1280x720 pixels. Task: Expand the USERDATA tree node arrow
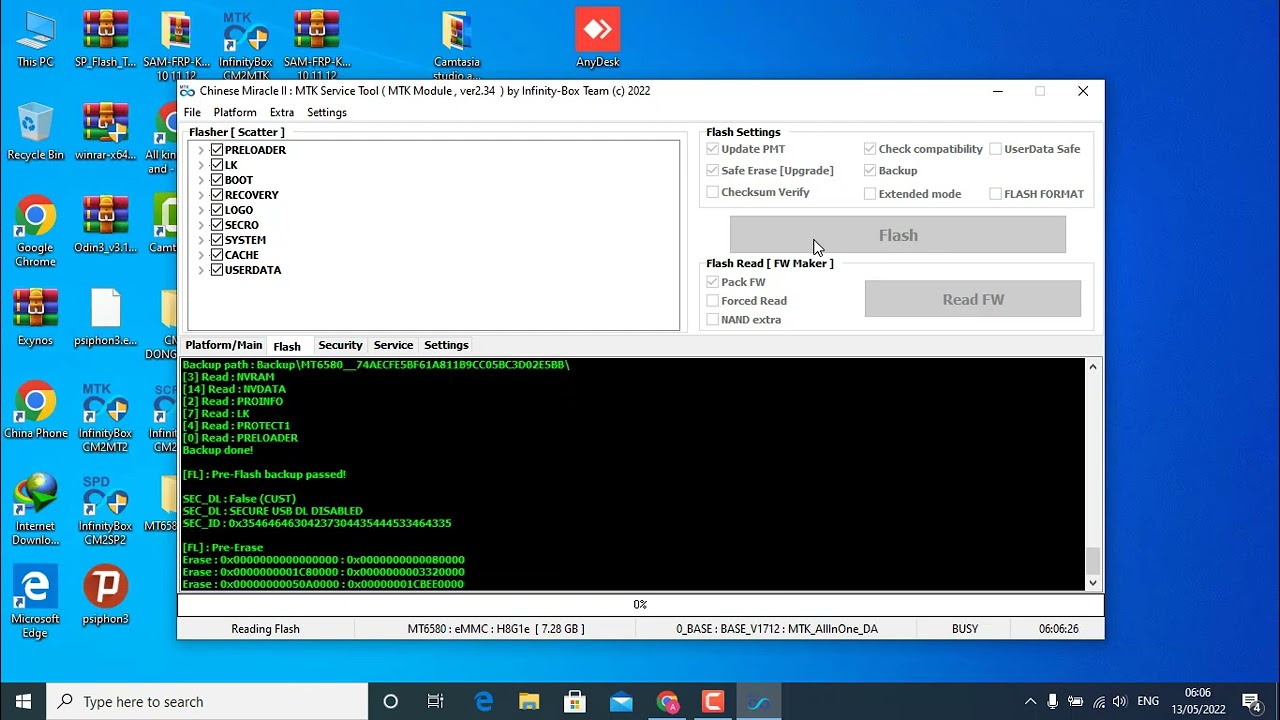click(x=201, y=270)
